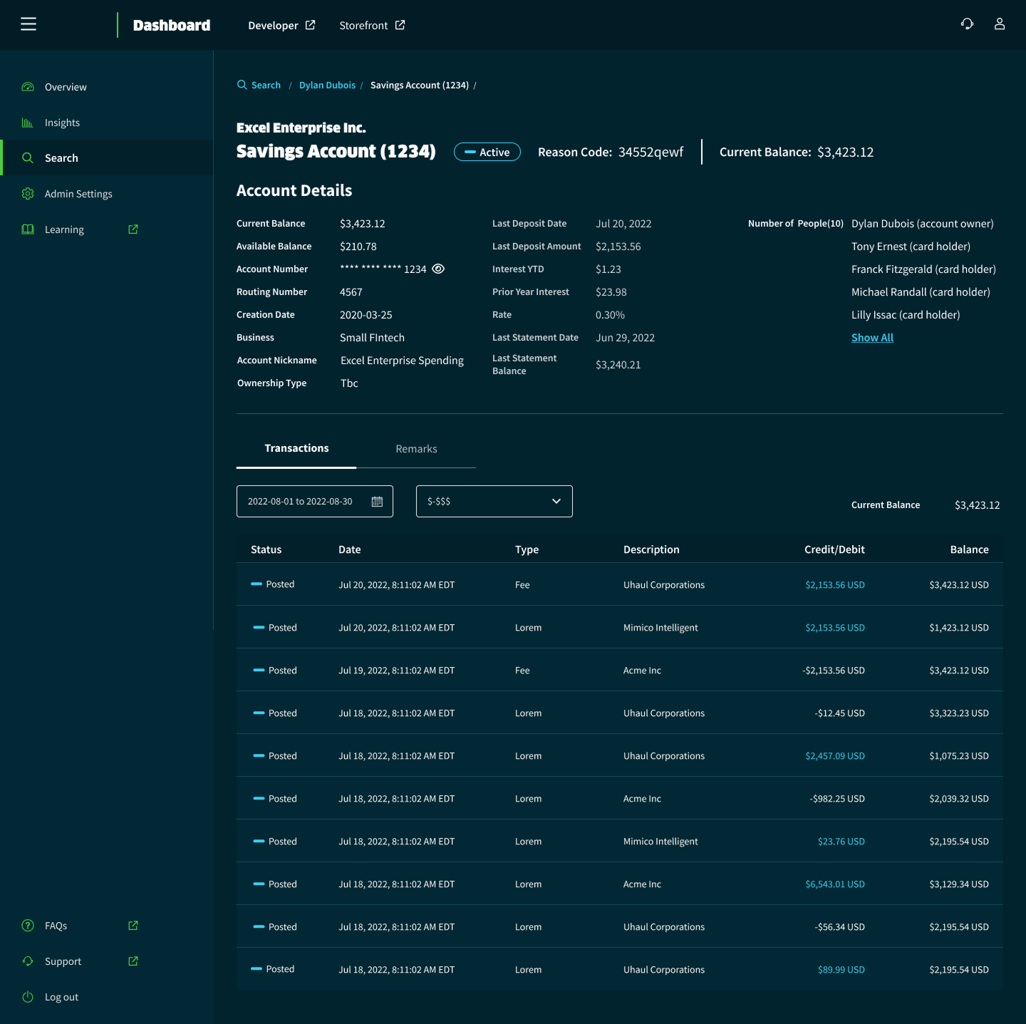Click the magnifier icon in breadcrumb
Screen dimensions: 1026x1024
coord(242,85)
